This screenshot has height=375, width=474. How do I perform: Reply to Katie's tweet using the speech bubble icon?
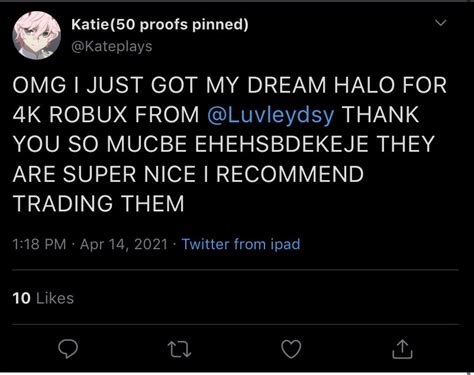68,349
